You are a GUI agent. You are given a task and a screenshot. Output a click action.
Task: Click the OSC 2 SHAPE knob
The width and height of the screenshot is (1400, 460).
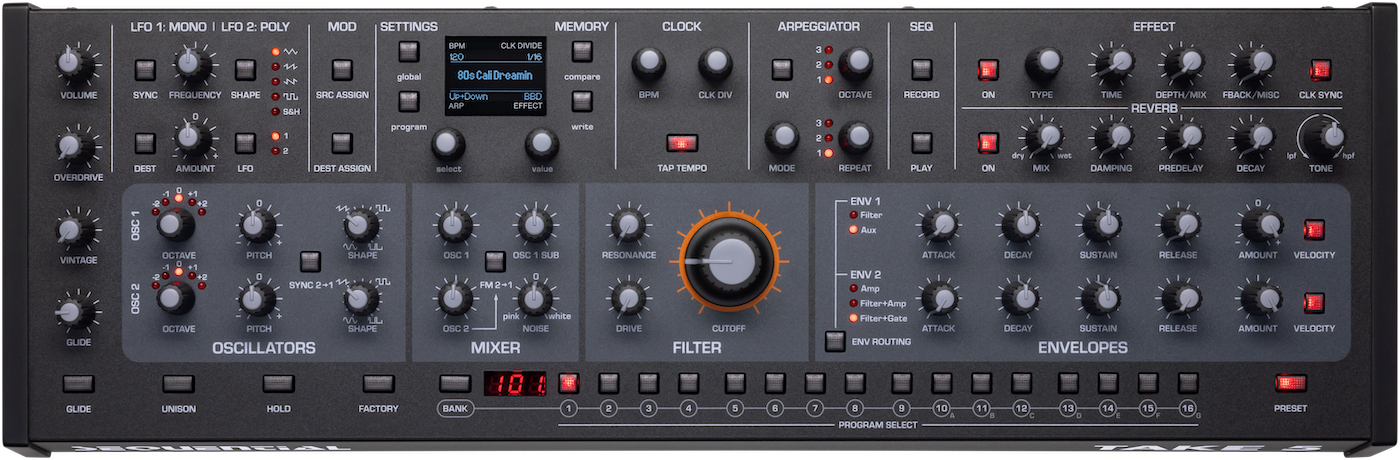point(361,299)
